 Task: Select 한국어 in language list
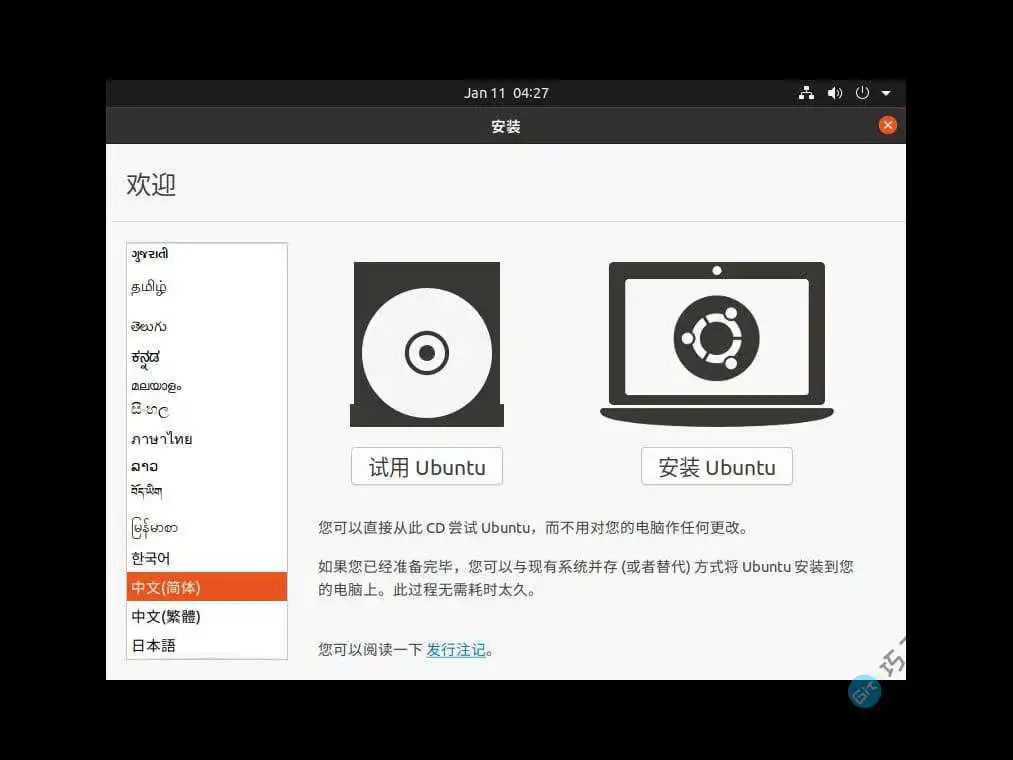click(x=207, y=558)
